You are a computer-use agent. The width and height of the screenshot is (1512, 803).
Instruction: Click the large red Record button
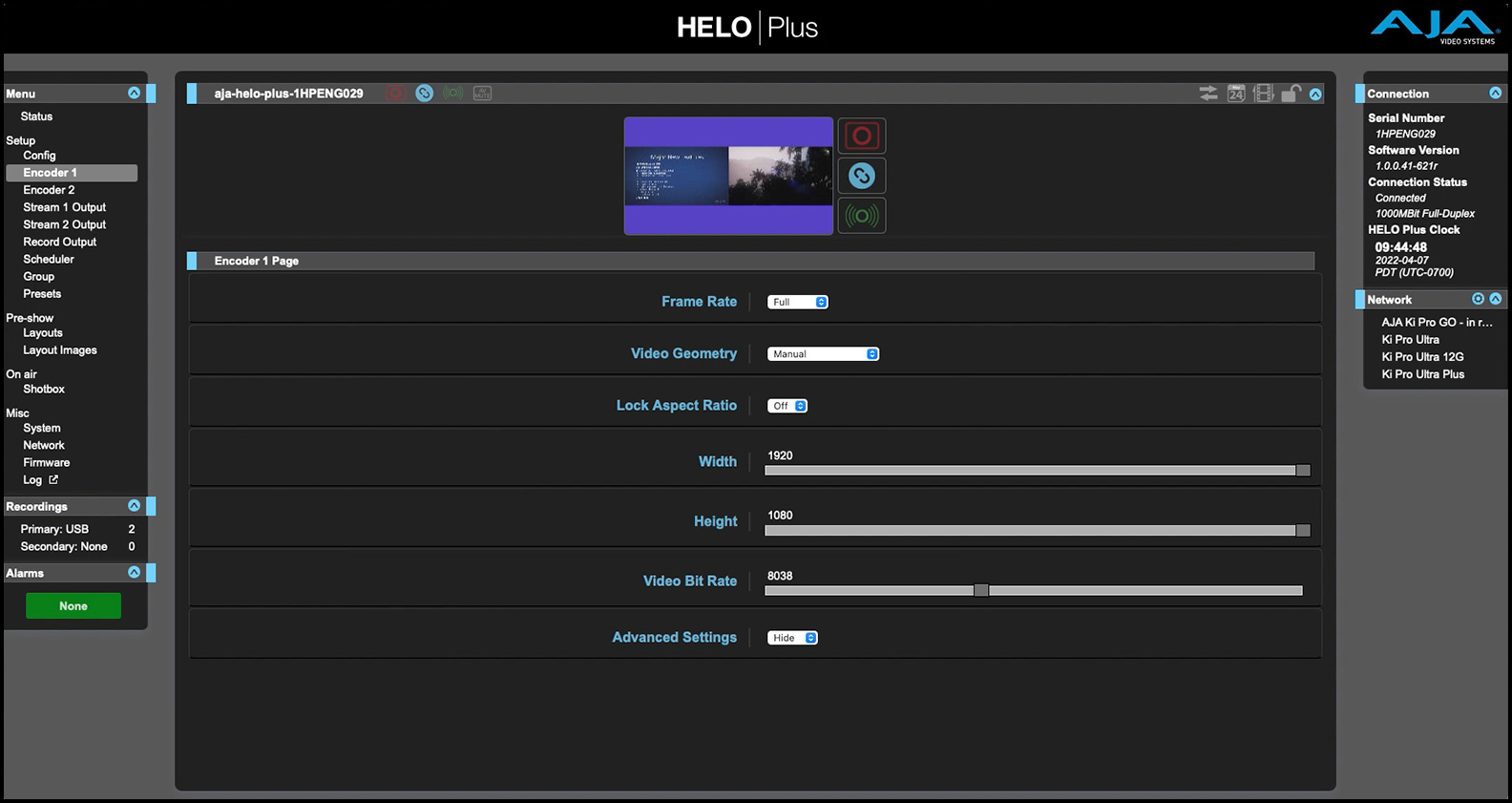pos(861,136)
